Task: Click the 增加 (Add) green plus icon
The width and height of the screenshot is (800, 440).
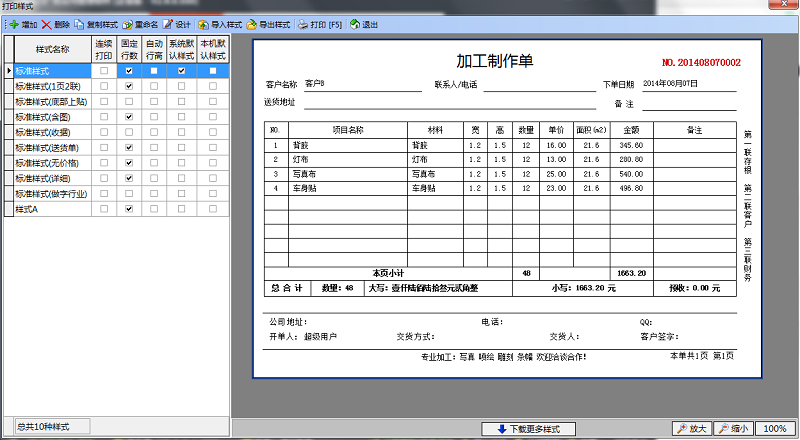Action: point(14,24)
